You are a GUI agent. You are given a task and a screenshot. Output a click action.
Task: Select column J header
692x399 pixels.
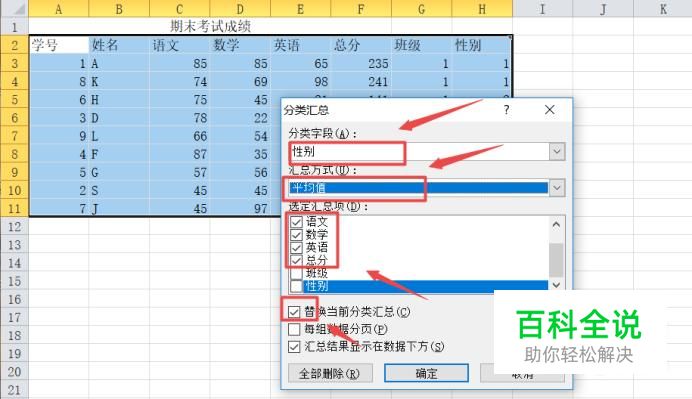coord(603,8)
